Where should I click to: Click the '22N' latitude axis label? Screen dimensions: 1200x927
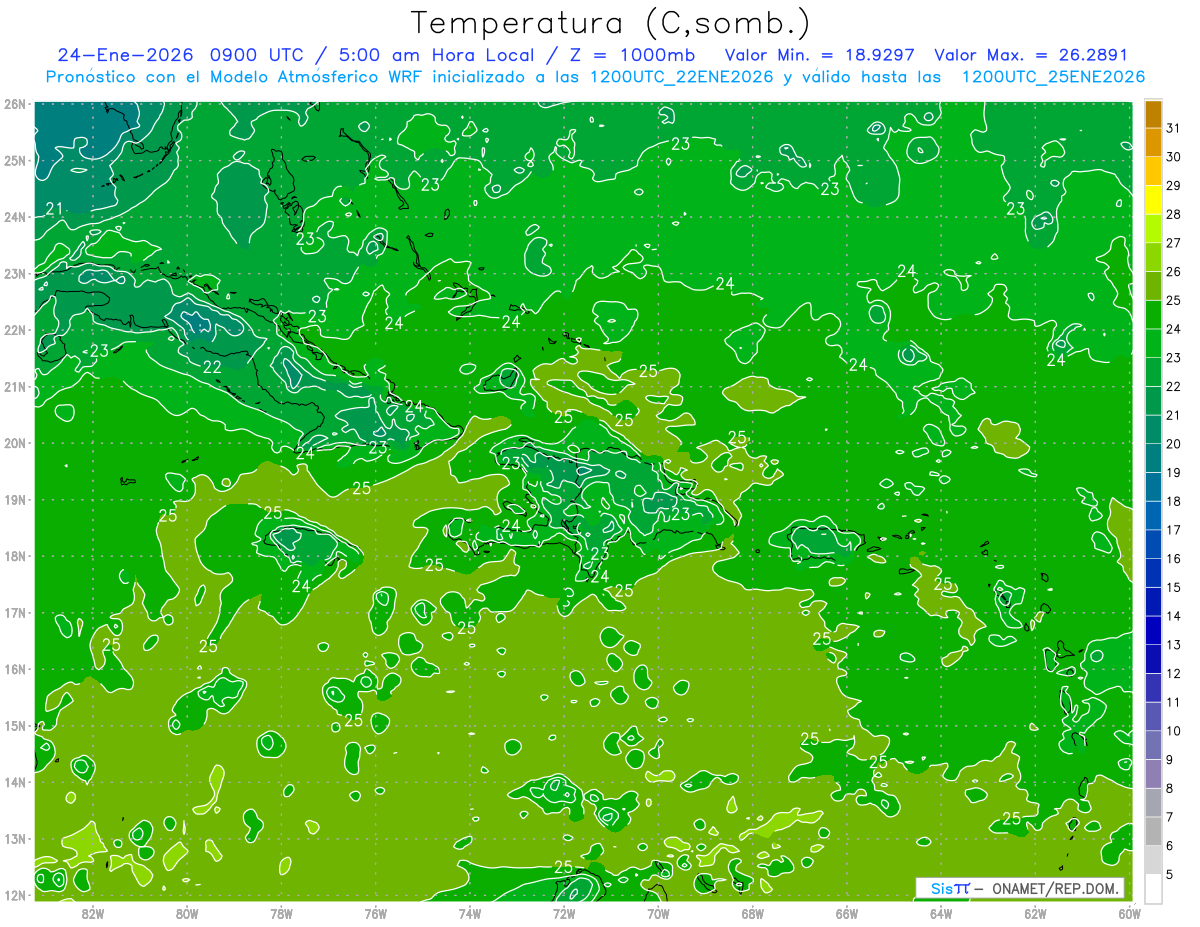15,330
